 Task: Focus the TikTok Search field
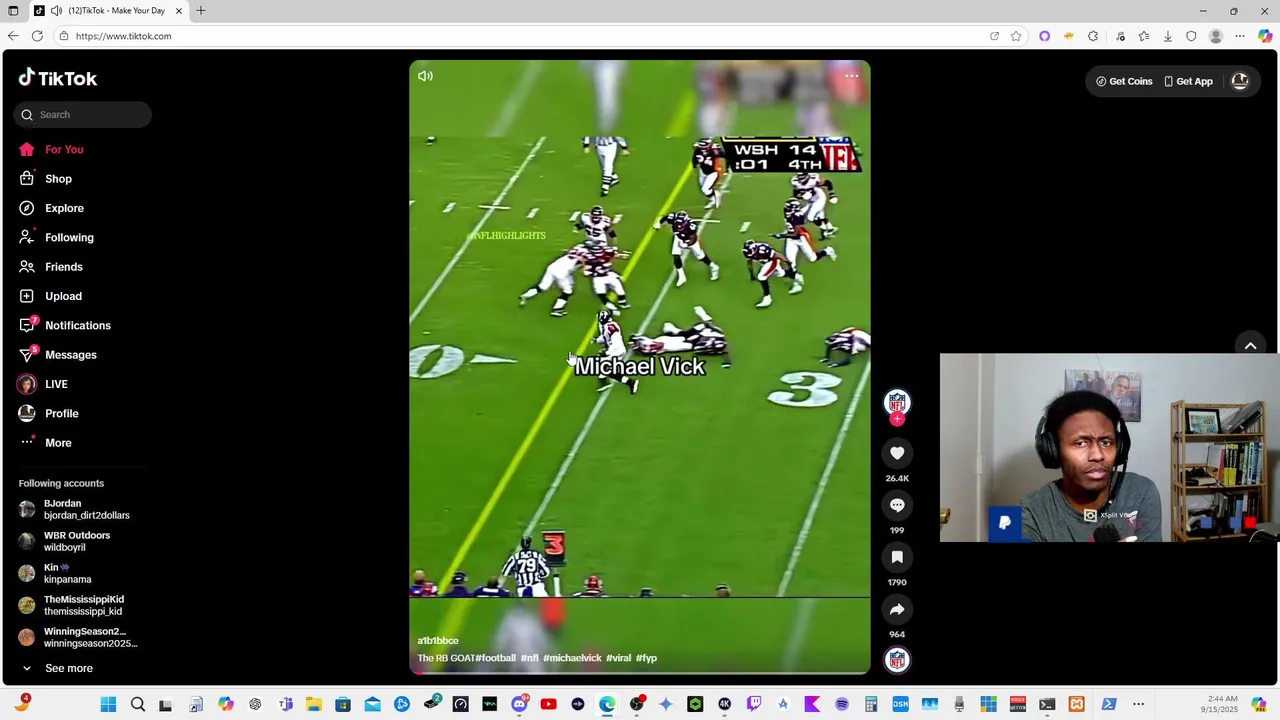click(x=83, y=114)
